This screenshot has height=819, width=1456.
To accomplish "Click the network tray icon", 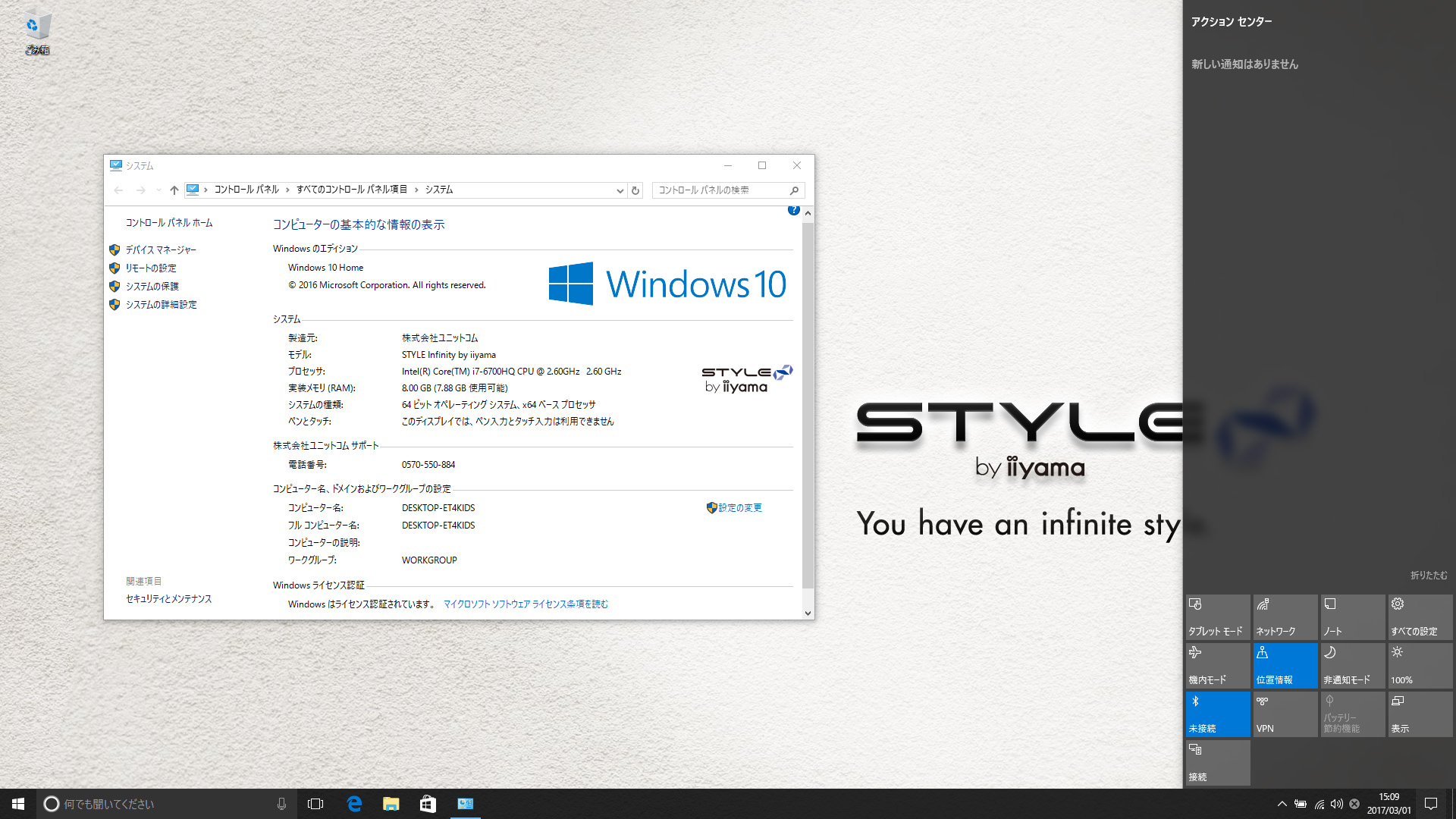I will [1319, 804].
